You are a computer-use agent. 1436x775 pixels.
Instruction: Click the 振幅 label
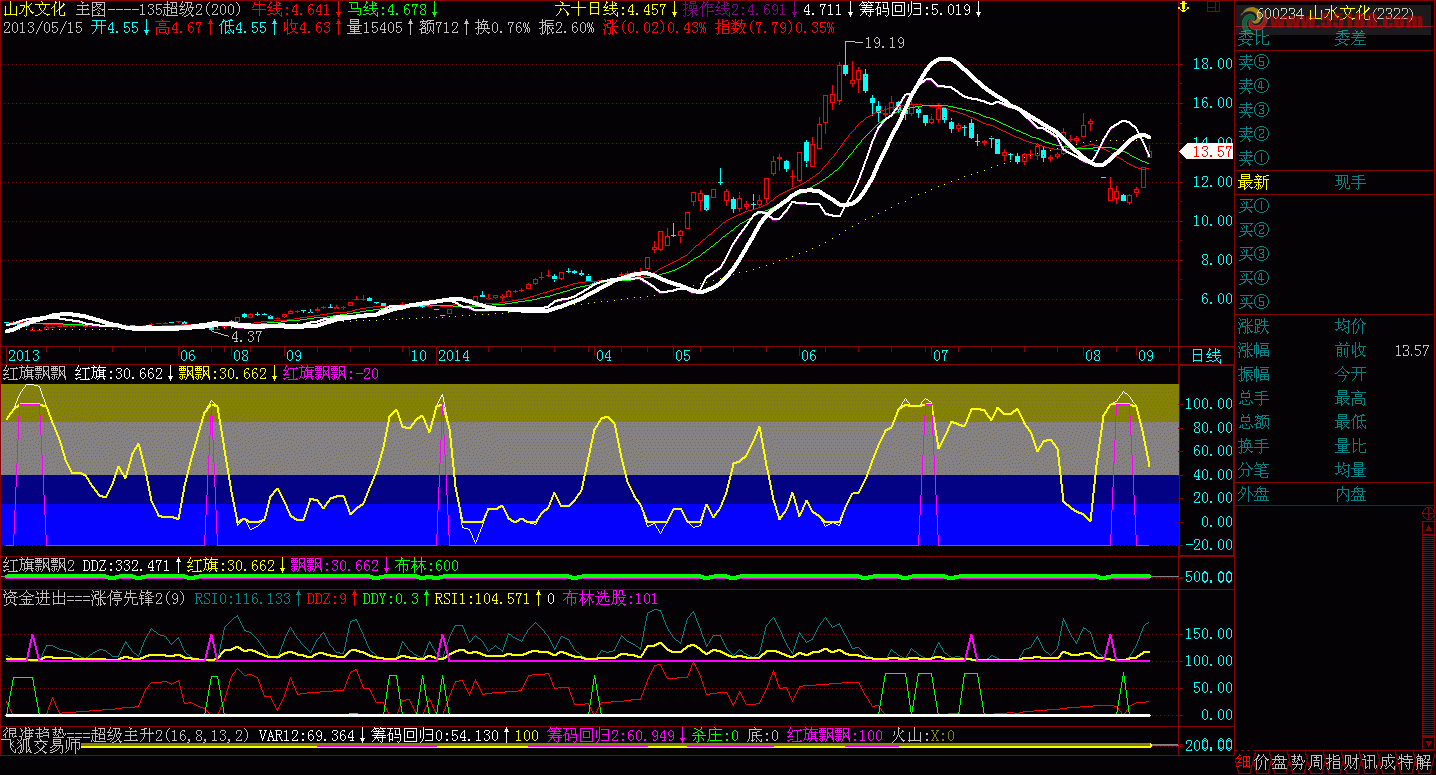[x=1254, y=374]
